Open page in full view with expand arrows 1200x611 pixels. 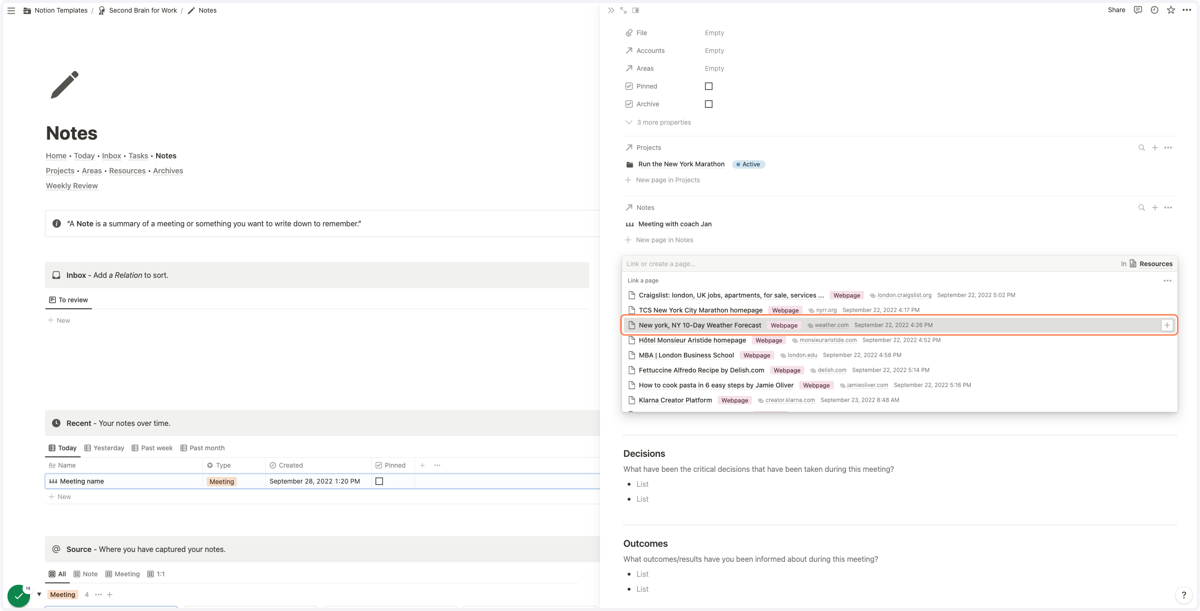pyautogui.click(x=623, y=10)
